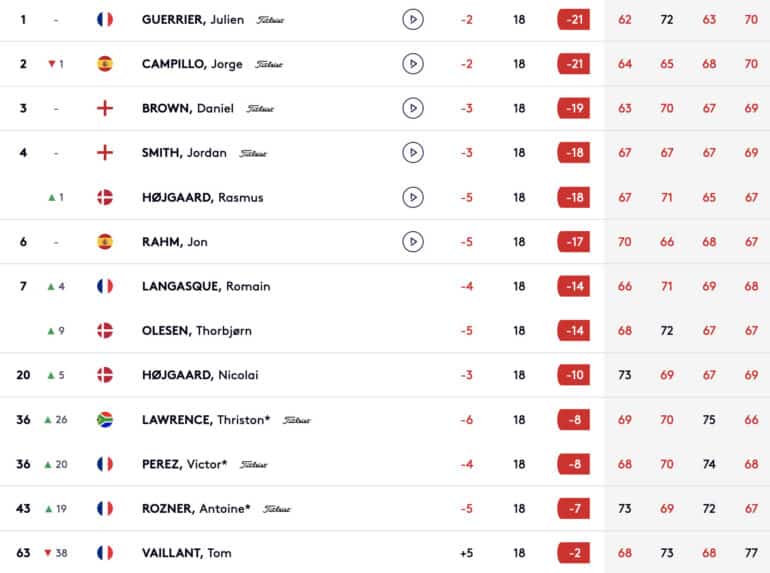Click play icon in Jordan Smith row
This screenshot has height=573, width=770.
[x=412, y=153]
